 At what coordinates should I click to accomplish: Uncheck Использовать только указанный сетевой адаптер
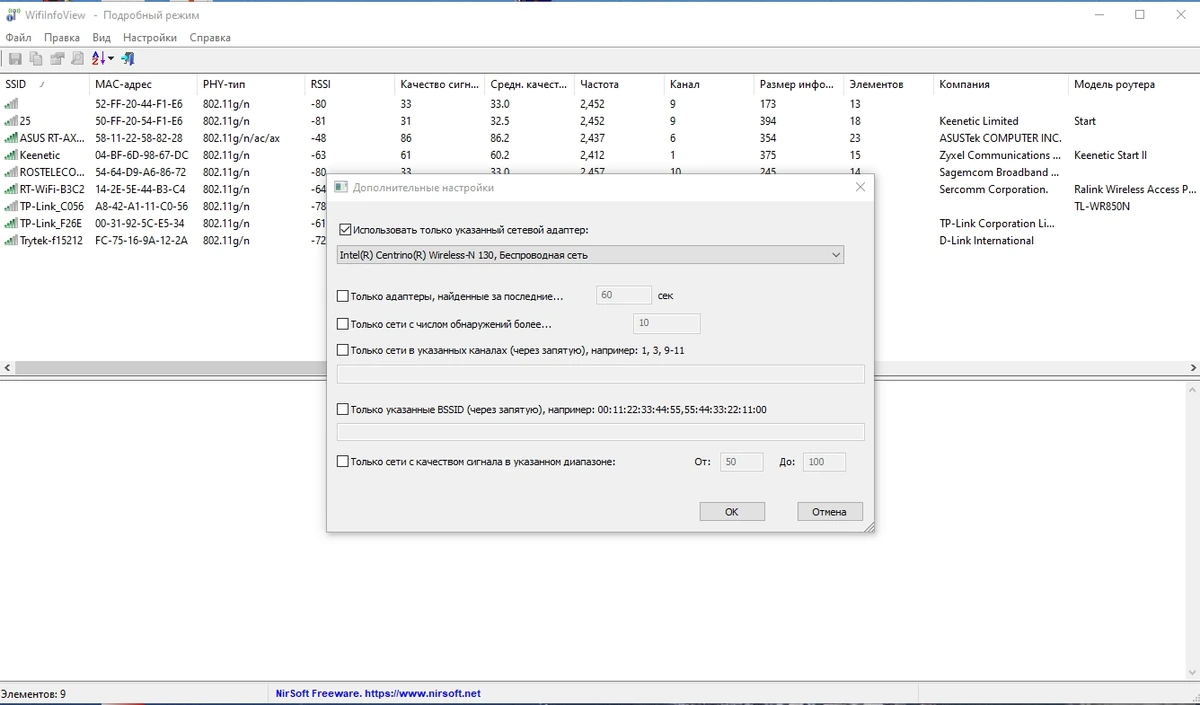click(x=345, y=229)
